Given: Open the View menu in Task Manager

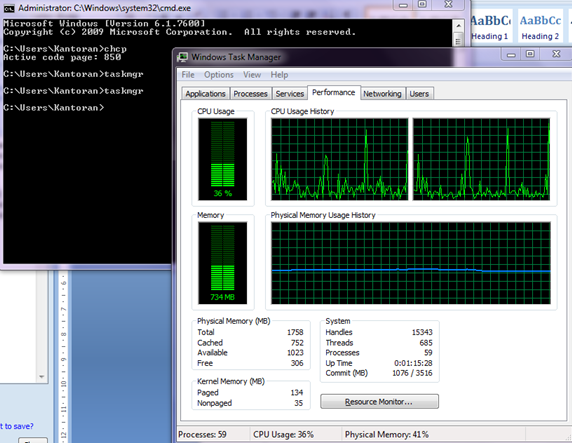Looking at the screenshot, I should [x=252, y=75].
